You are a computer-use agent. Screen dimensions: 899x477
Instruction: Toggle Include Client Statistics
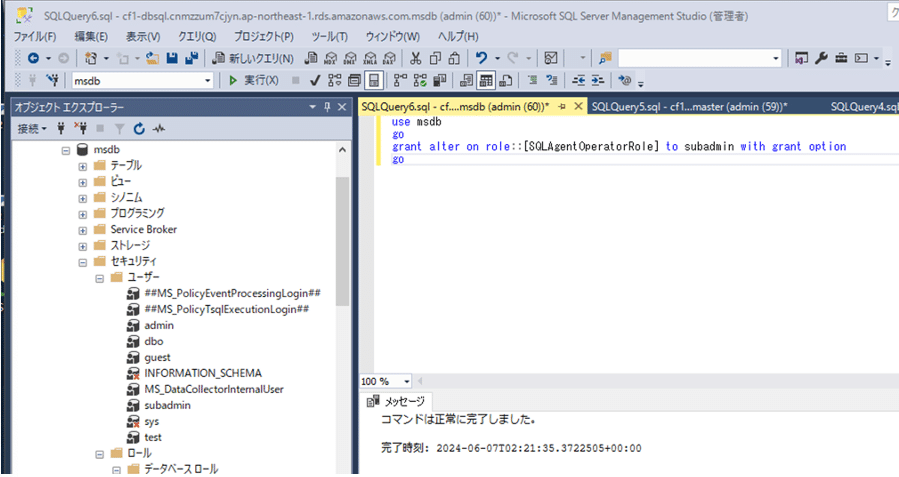point(440,80)
